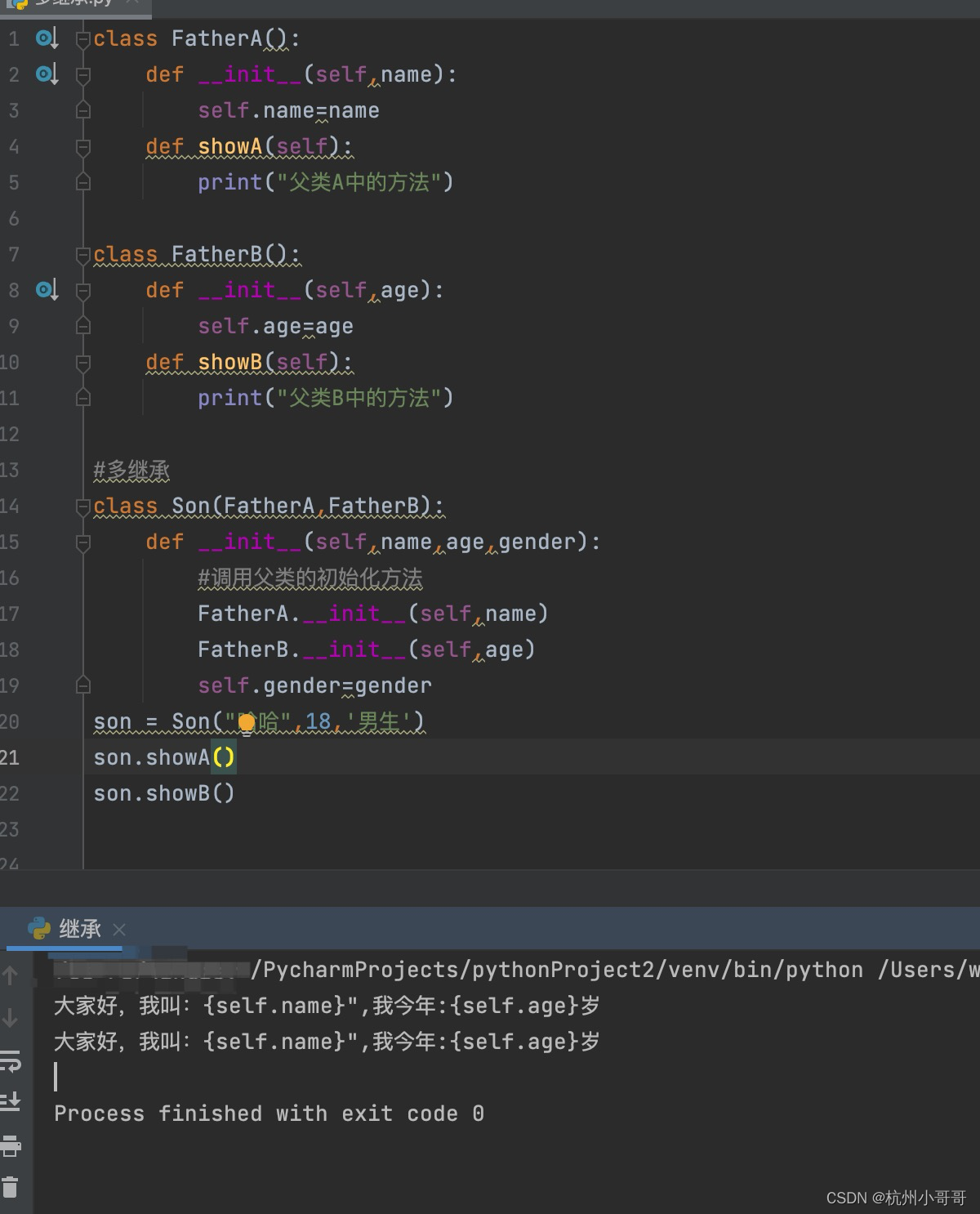
Task: Click the Down the stack trace arrow in Run panel
Action: pos(11,1018)
